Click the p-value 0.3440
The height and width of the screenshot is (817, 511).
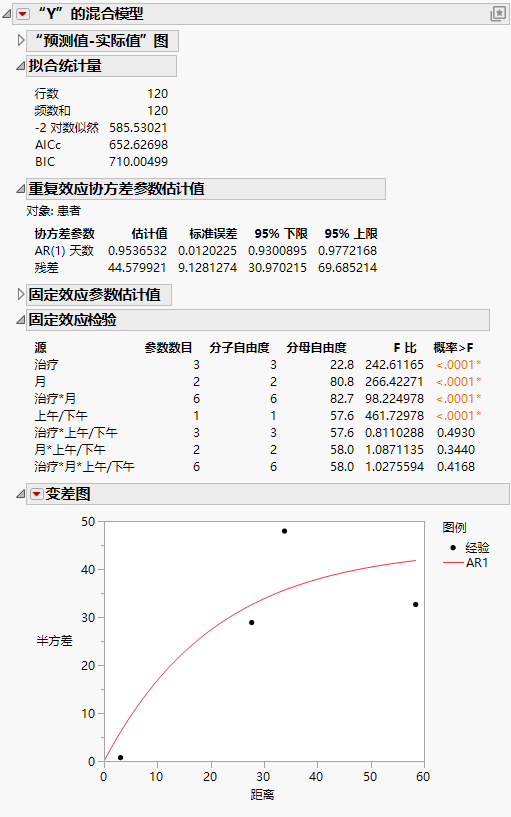point(456,450)
